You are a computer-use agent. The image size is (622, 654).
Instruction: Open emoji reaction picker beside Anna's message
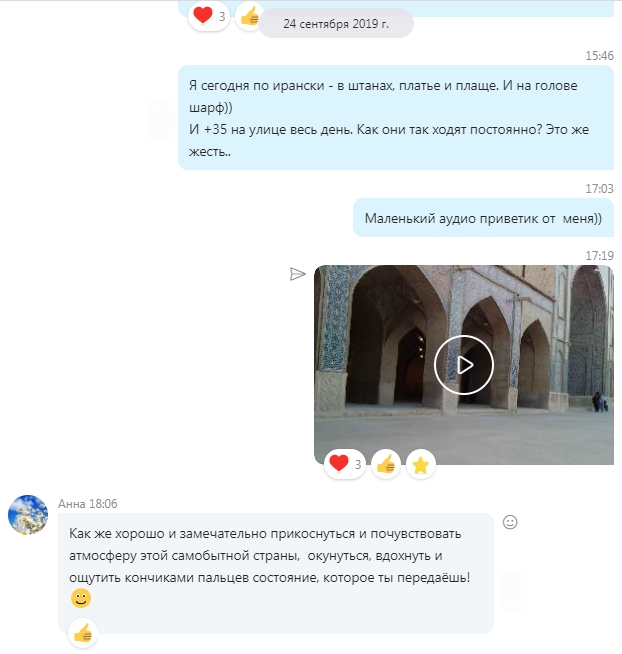point(510,522)
